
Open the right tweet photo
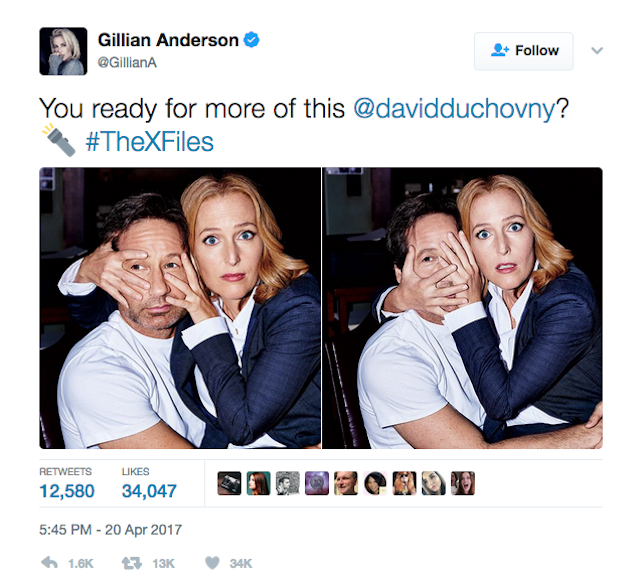462,308
